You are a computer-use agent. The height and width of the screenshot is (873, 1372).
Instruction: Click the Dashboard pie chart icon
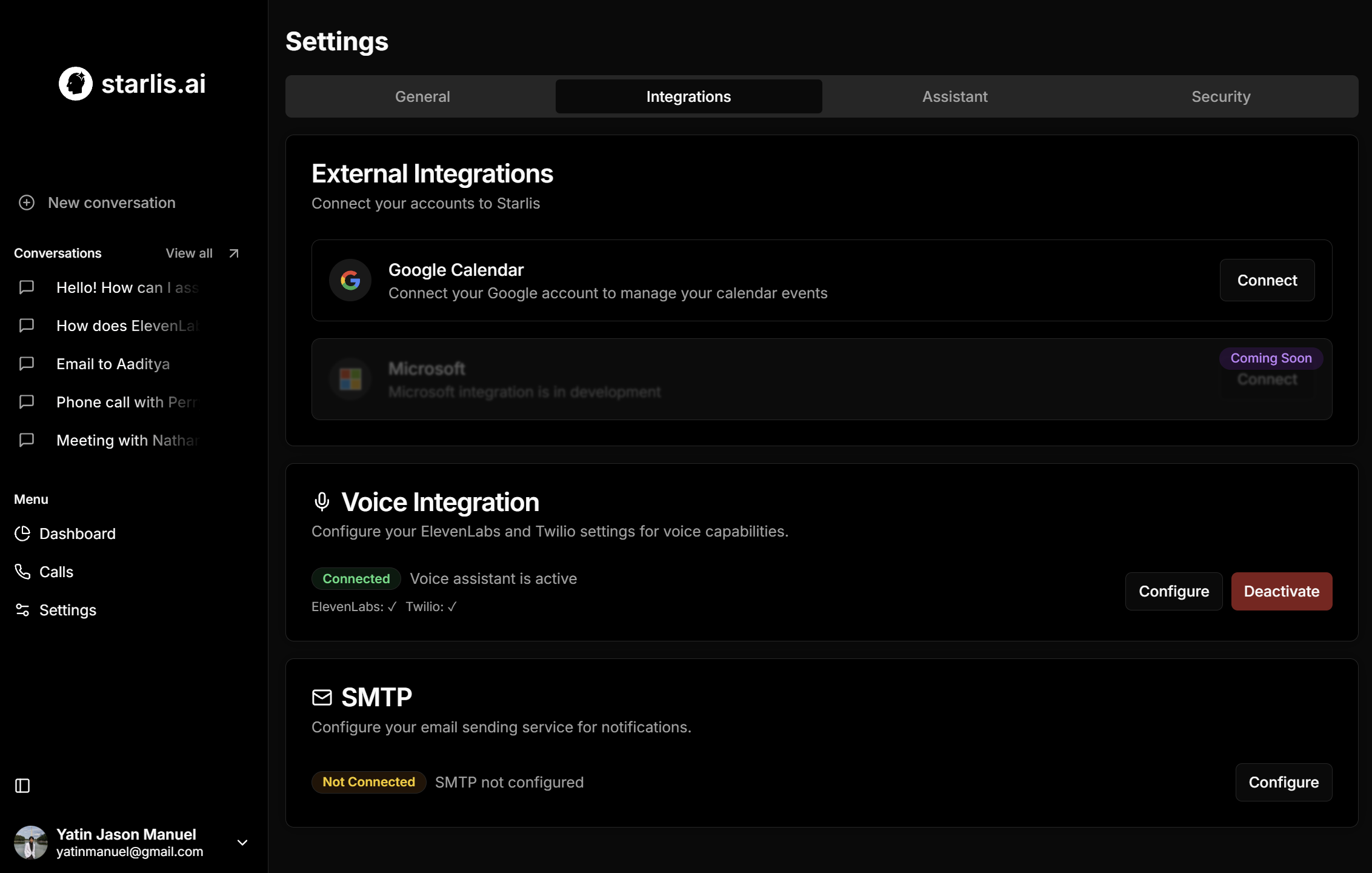[x=22, y=533]
